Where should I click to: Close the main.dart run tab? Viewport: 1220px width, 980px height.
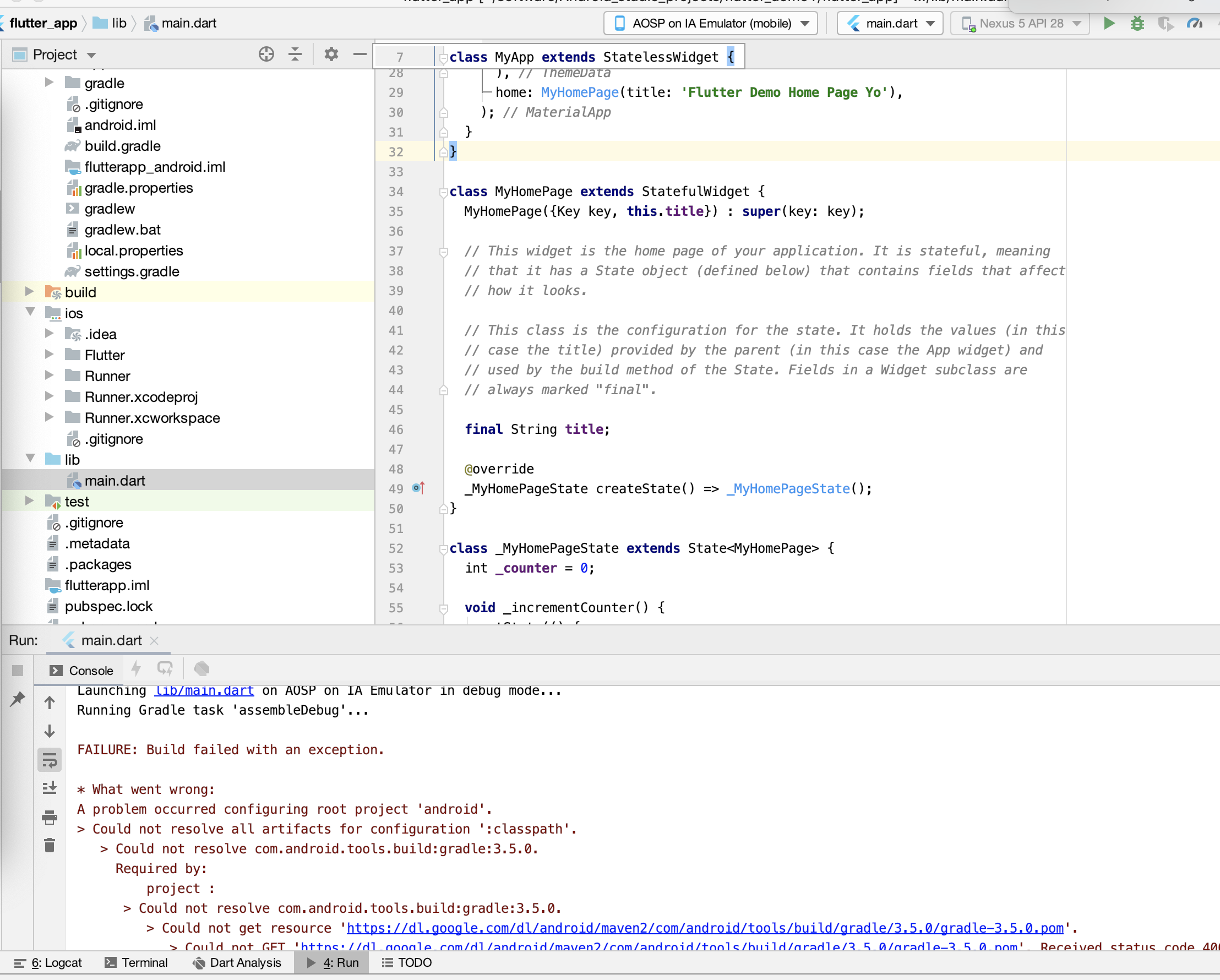154,640
